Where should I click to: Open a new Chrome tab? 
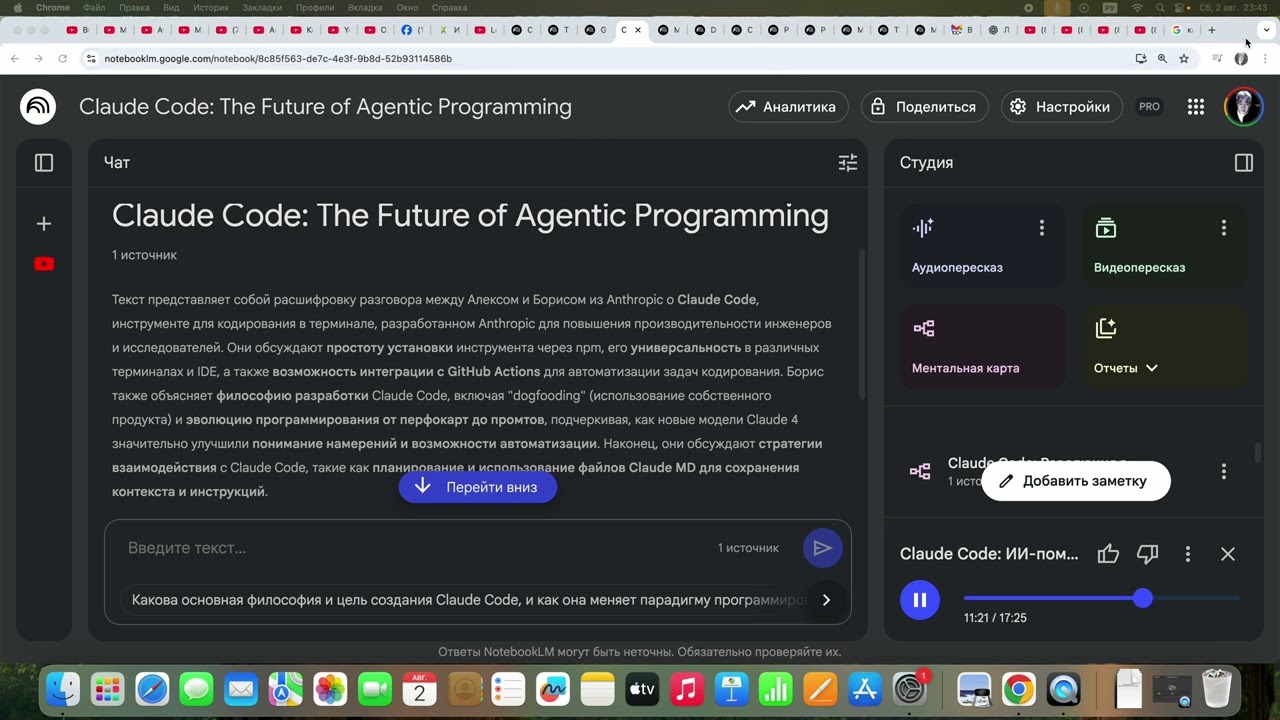(x=1212, y=30)
